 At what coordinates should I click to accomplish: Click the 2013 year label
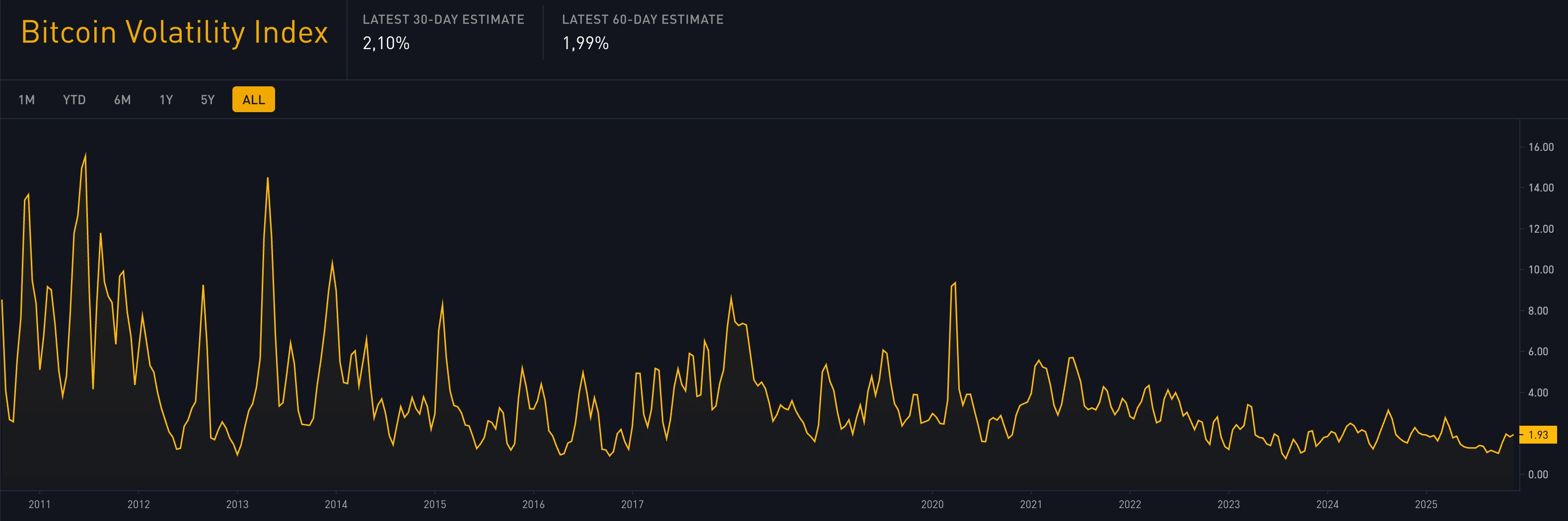tap(237, 505)
